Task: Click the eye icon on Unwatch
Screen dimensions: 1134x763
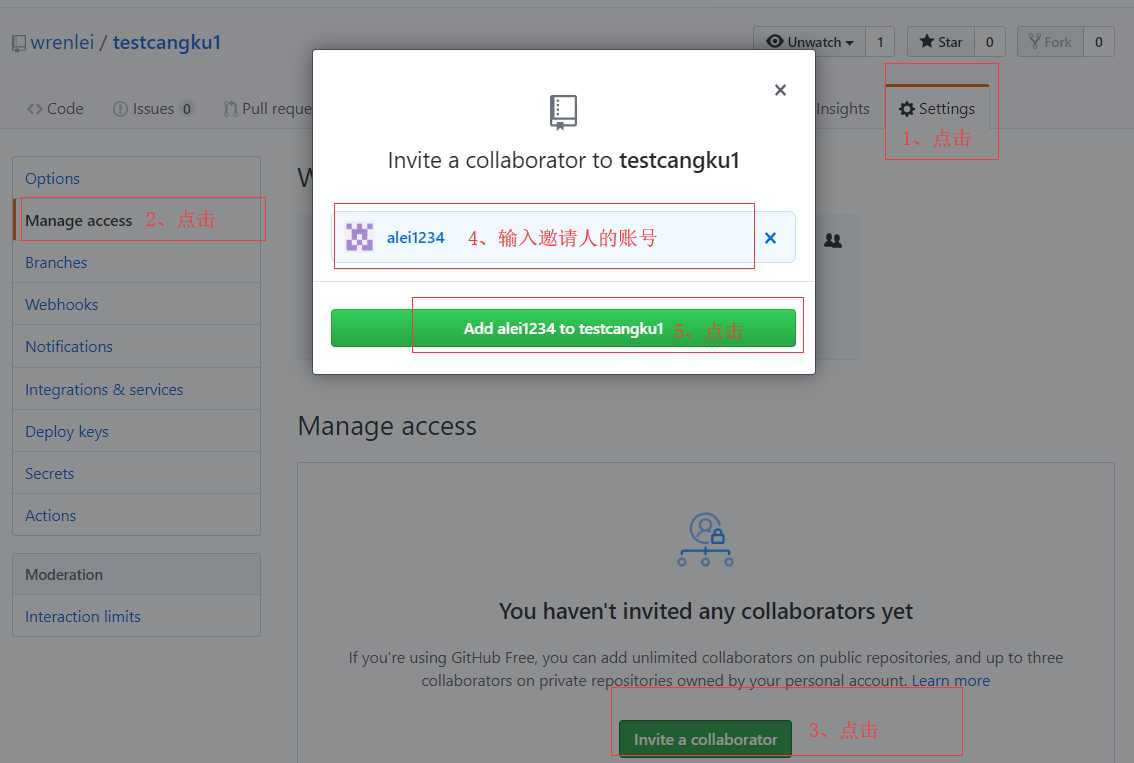Action: pyautogui.click(x=775, y=41)
